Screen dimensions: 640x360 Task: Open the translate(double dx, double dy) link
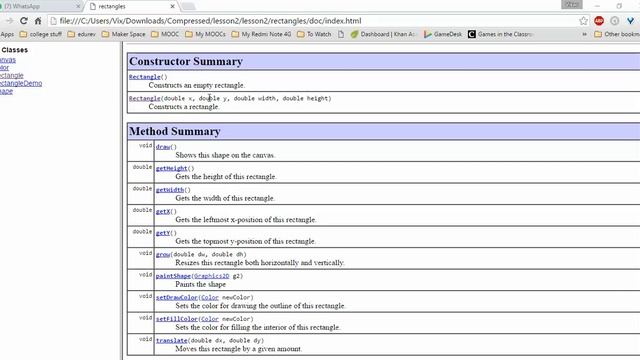click(x=171, y=340)
